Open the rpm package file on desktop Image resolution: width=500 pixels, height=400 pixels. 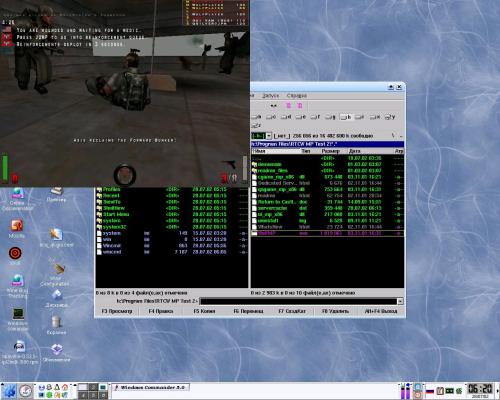[19, 352]
